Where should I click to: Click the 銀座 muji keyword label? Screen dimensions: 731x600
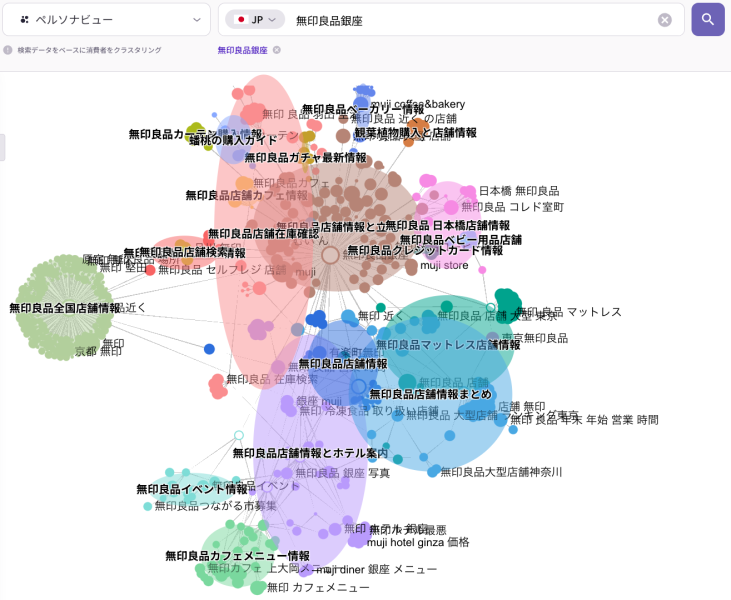point(319,401)
